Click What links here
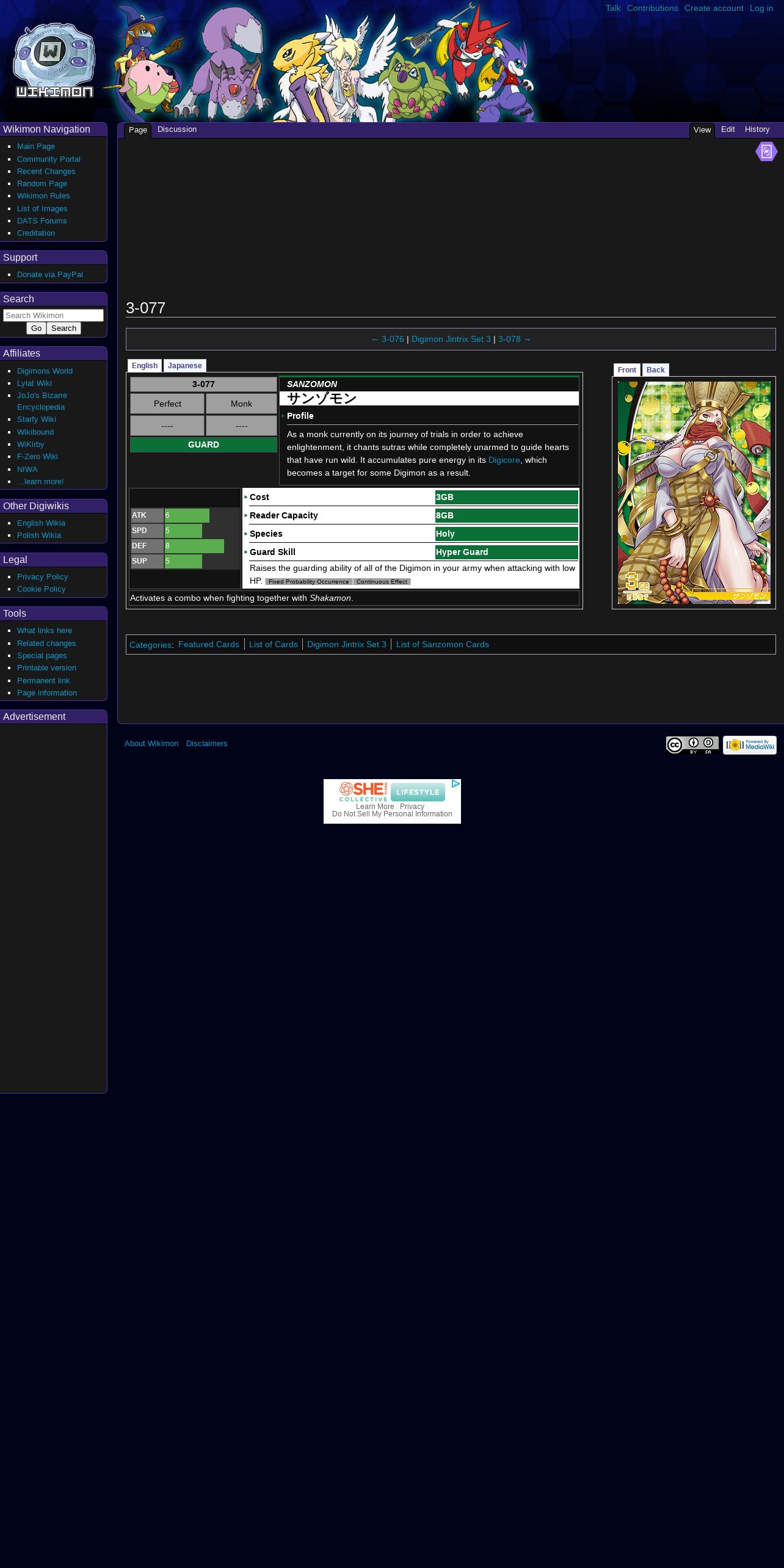The image size is (784, 1568). click(x=45, y=631)
